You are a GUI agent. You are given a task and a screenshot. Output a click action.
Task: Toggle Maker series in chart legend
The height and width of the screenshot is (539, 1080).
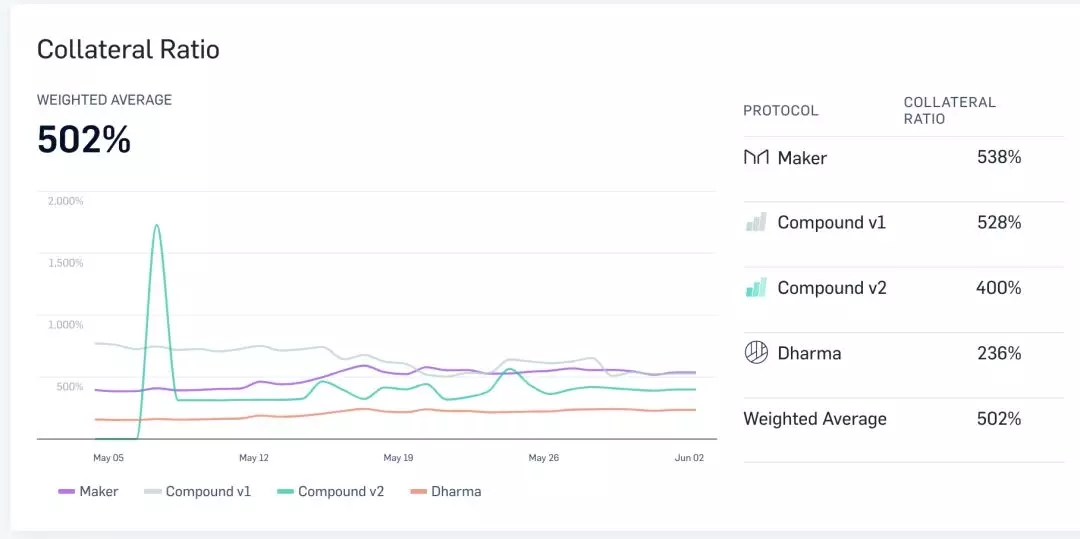(88, 491)
